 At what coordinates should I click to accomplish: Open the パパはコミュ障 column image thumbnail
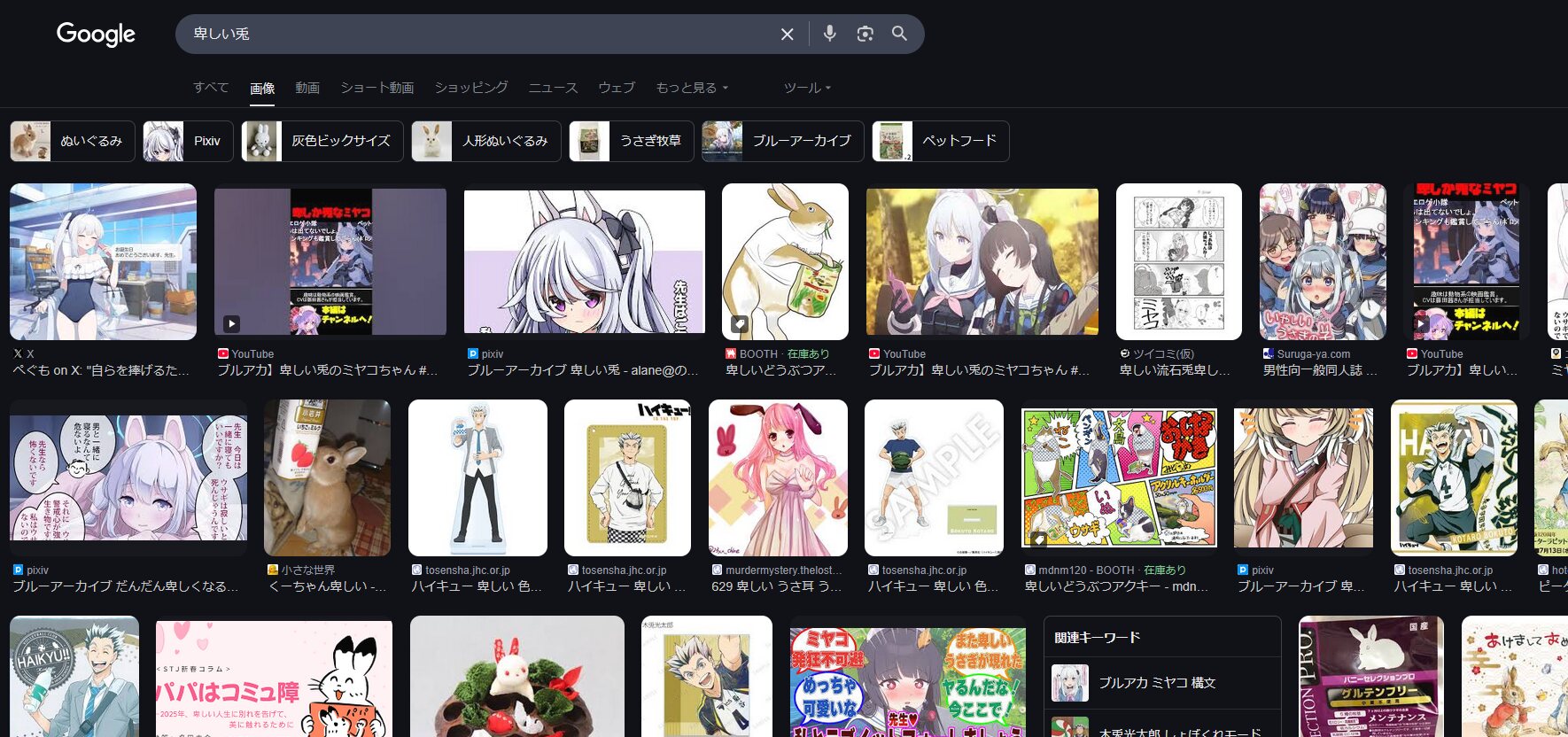[274, 678]
